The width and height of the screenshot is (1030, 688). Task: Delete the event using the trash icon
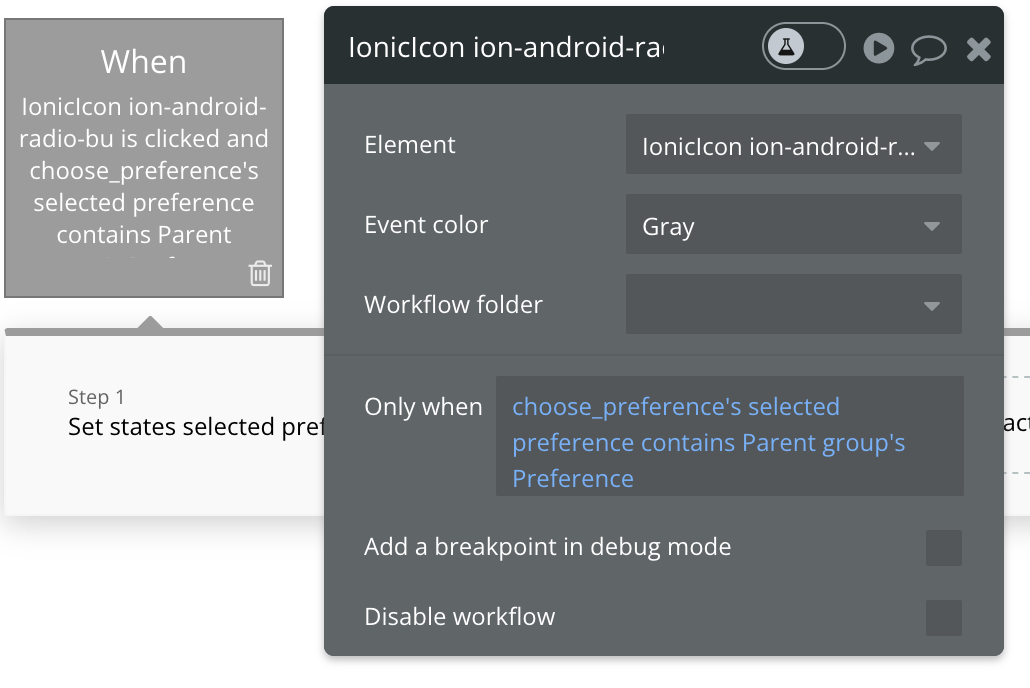(260, 273)
